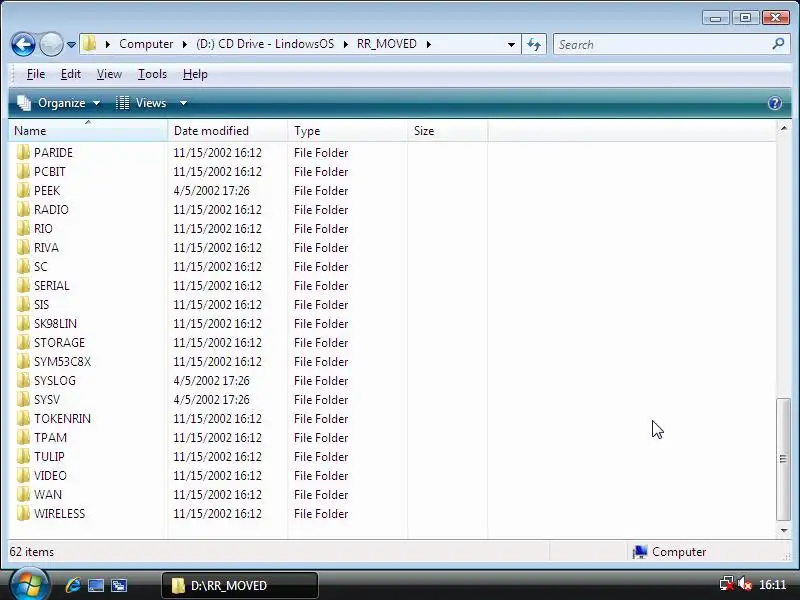Select (D:) CD Drive - LindowsOS breadcrumb
The height and width of the screenshot is (600, 800).
click(265, 44)
